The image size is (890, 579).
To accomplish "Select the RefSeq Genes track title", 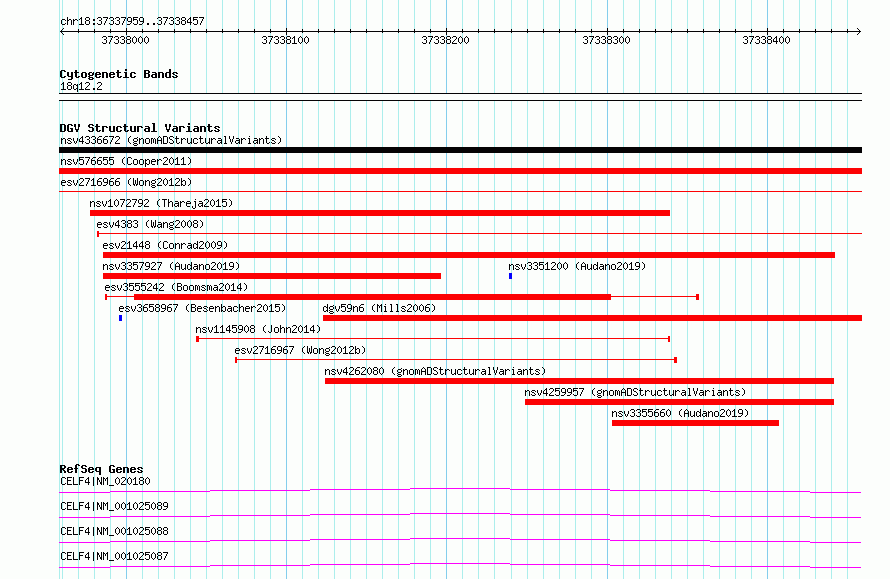I will coord(101,469).
